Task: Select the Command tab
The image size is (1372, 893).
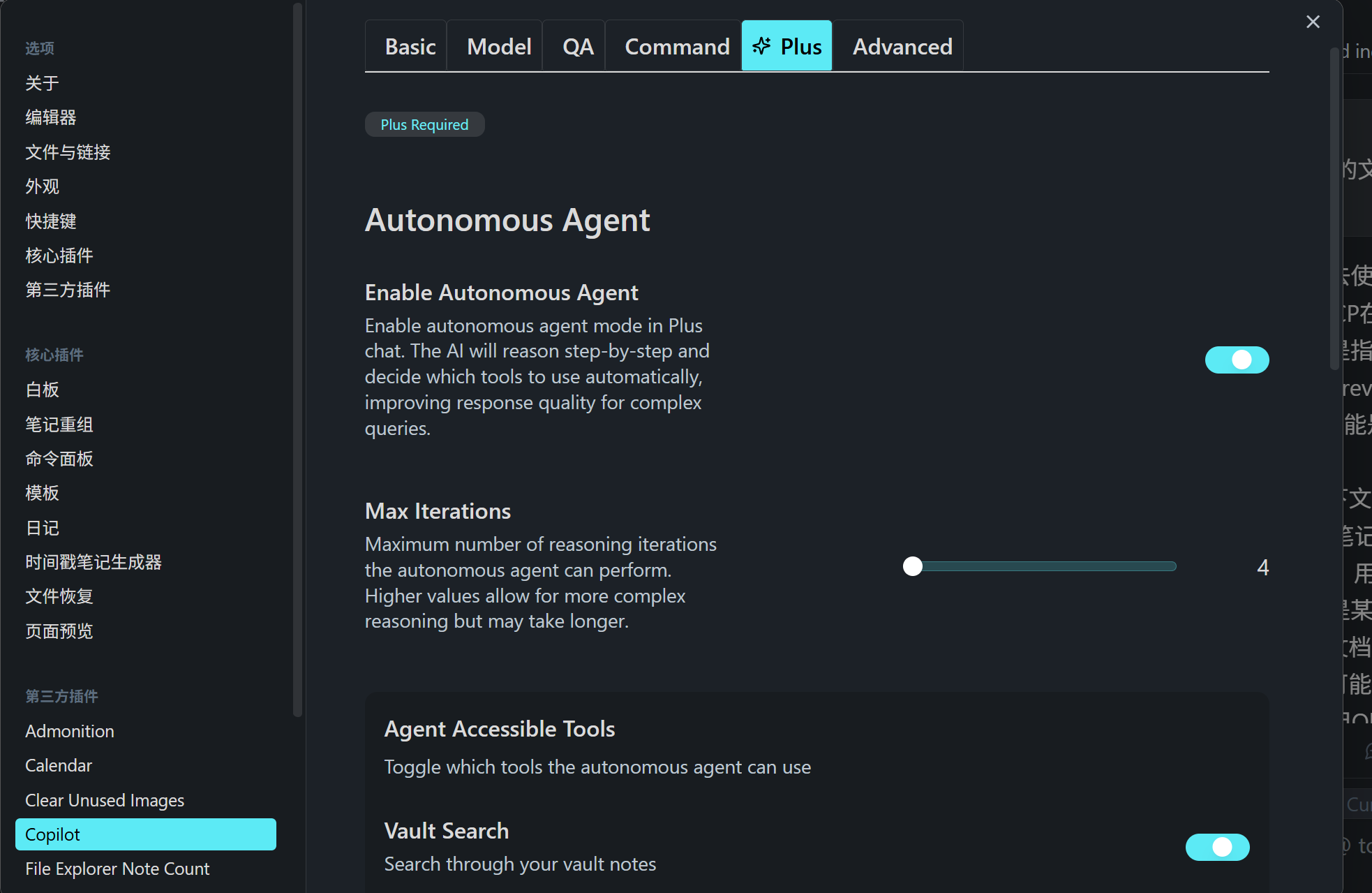Action: click(x=676, y=47)
